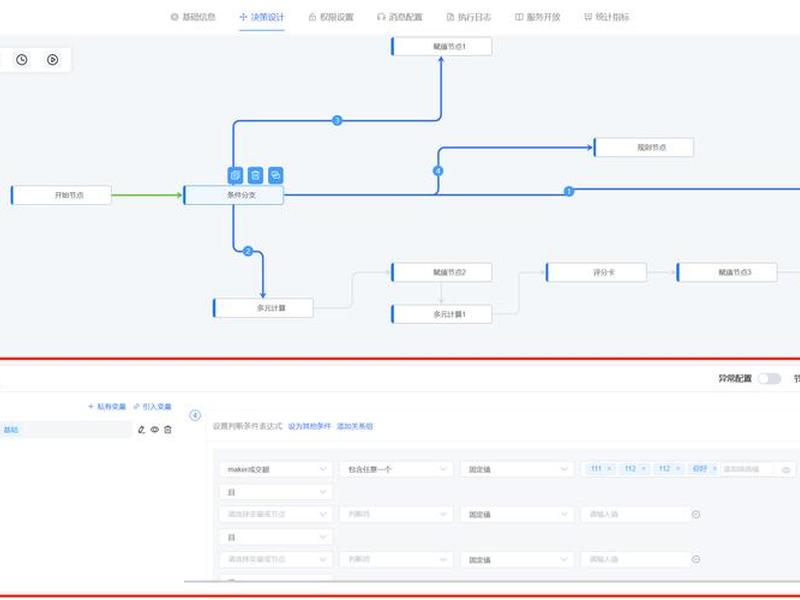This screenshot has width=800, height=600.
Task: Open the 执行日志 tab
Action: point(468,17)
